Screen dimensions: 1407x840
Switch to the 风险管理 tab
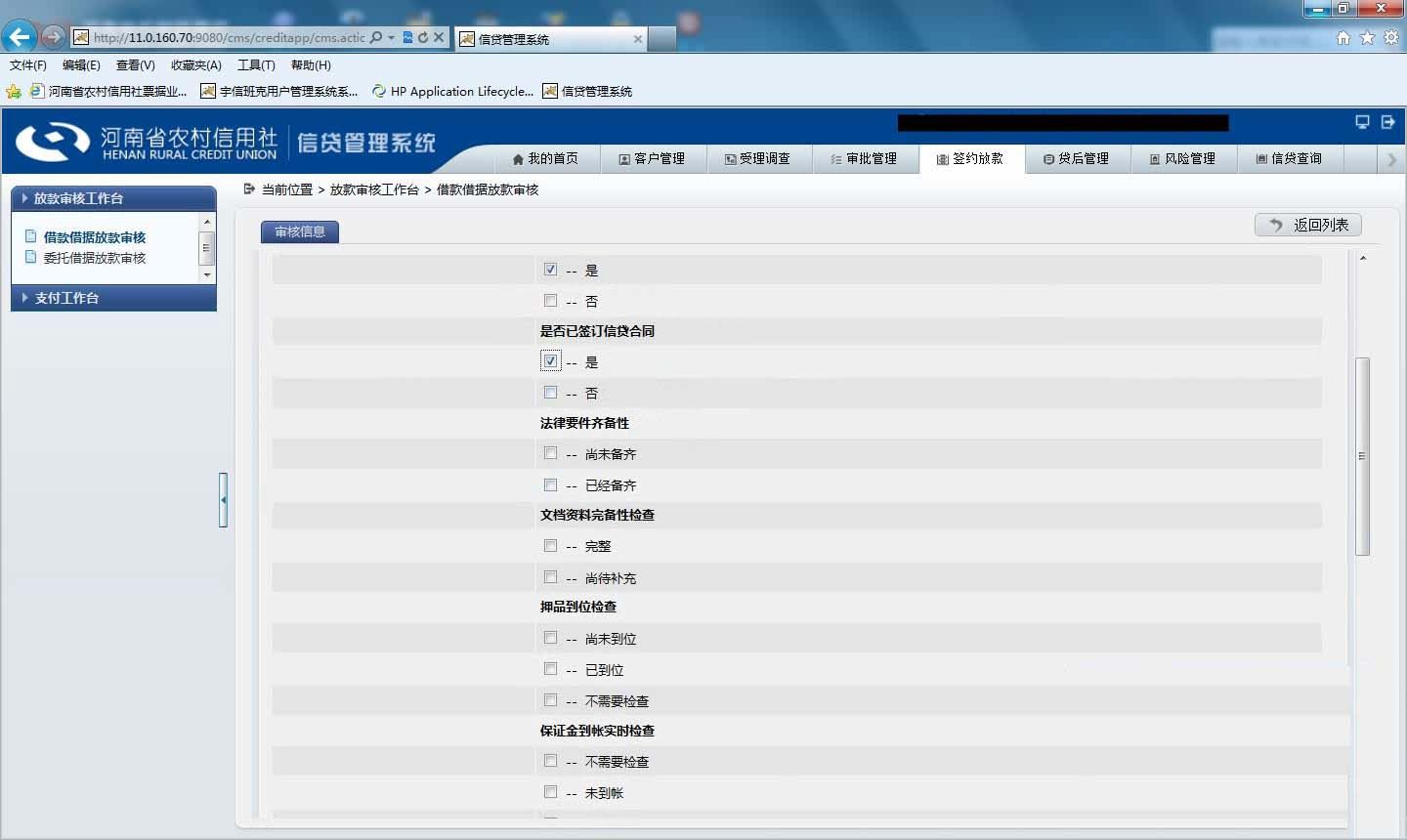1182,158
